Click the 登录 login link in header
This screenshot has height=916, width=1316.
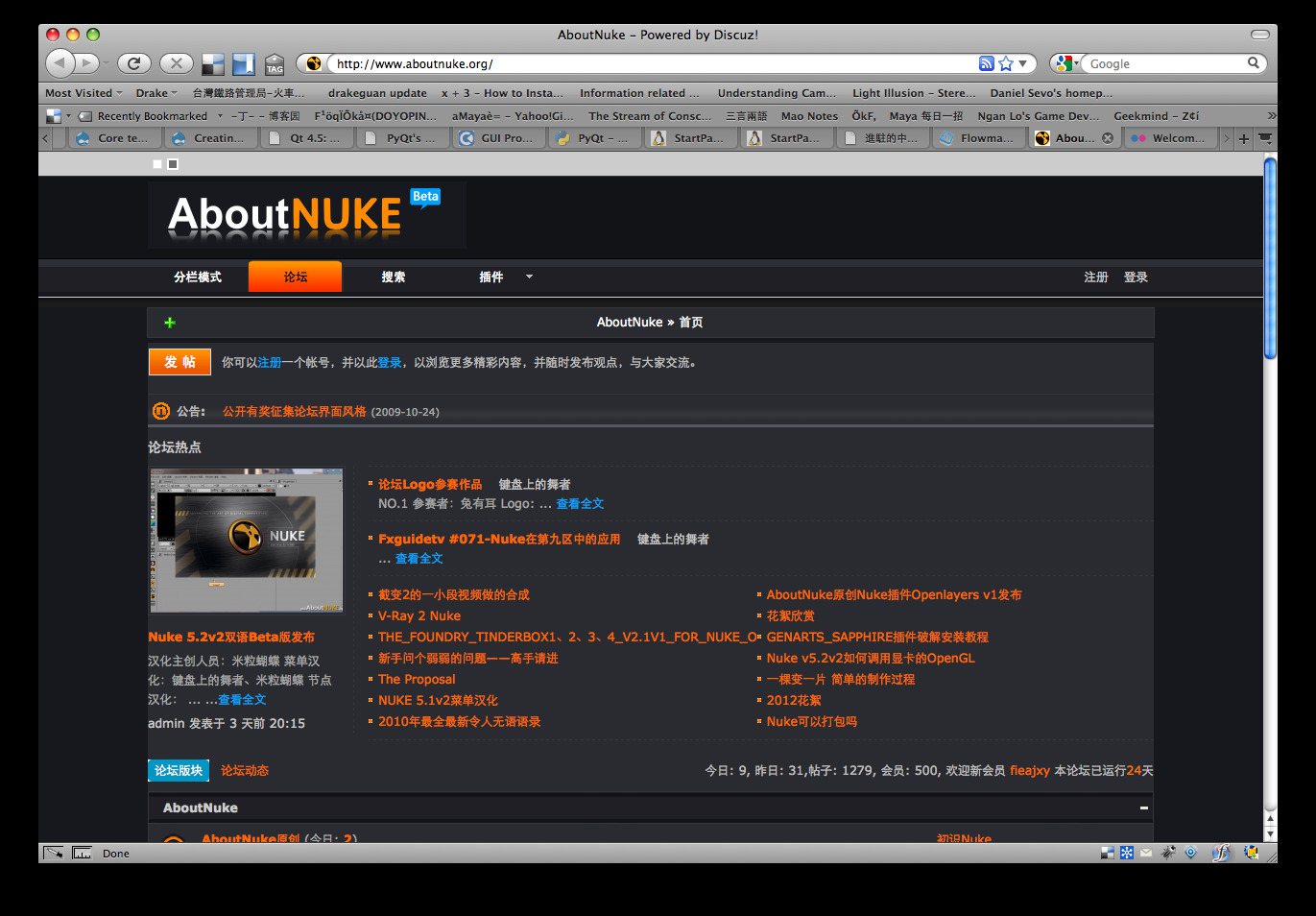click(x=1136, y=277)
